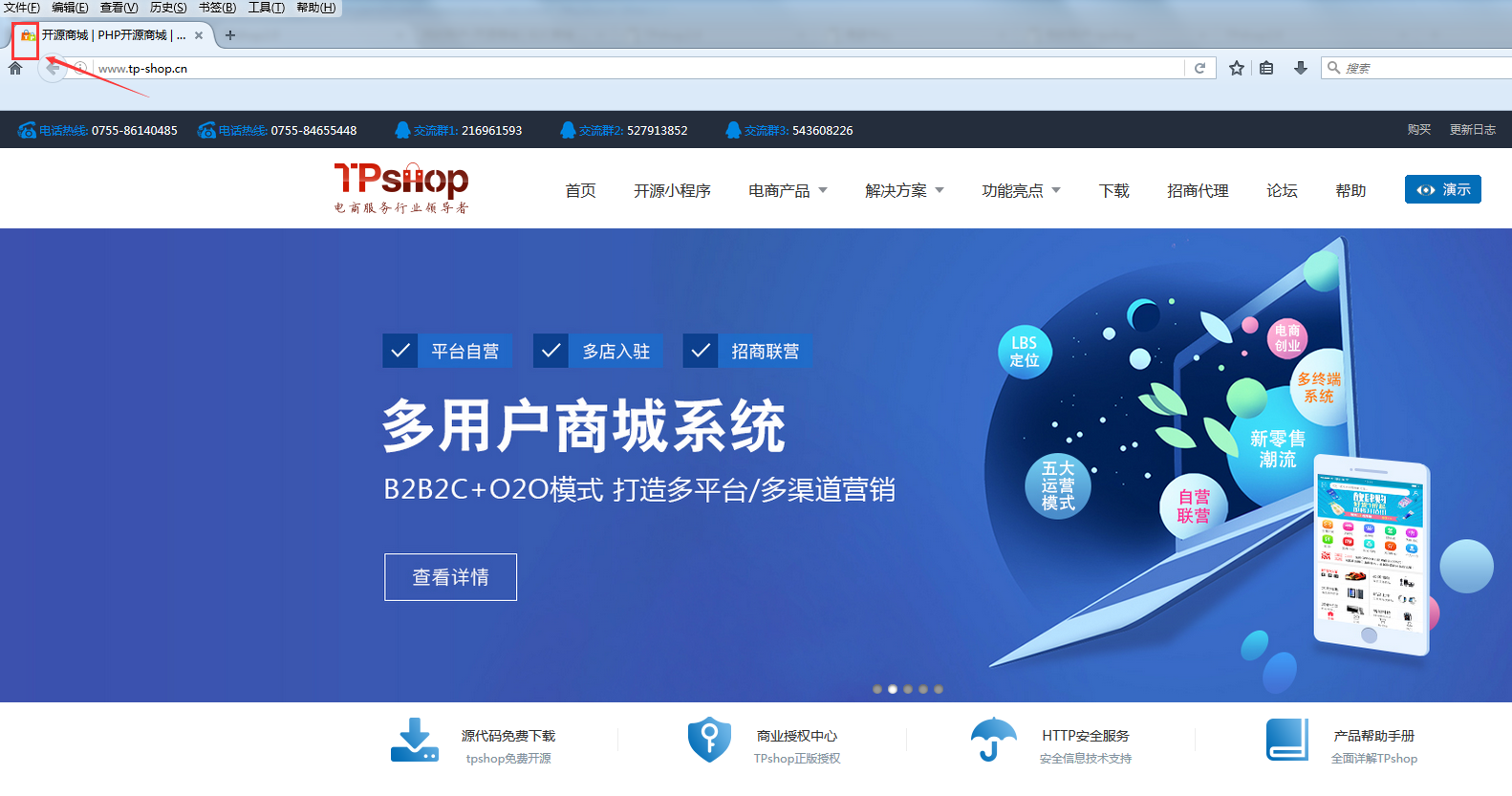The image size is (1512, 796).
Task: Click the 平台自营 checkmark box
Action: pos(400,351)
